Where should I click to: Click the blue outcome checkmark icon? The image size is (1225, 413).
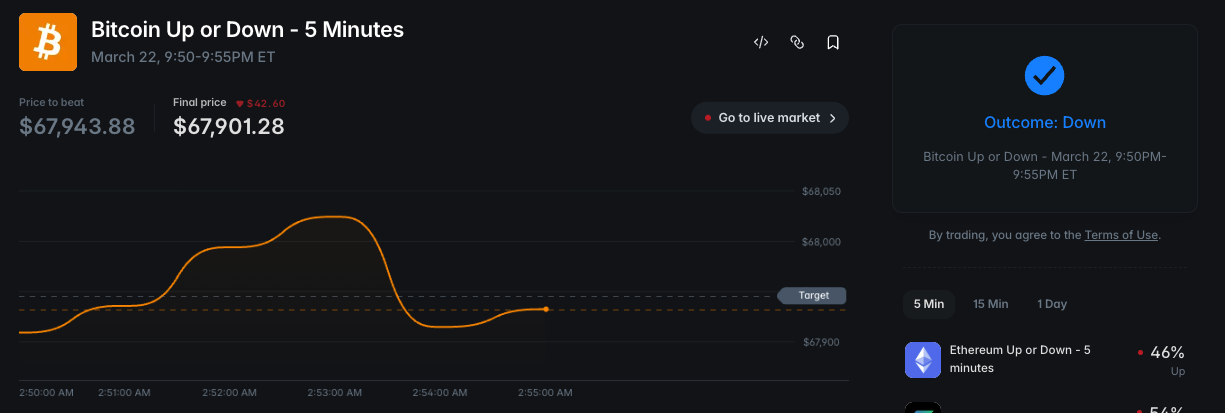[1044, 75]
